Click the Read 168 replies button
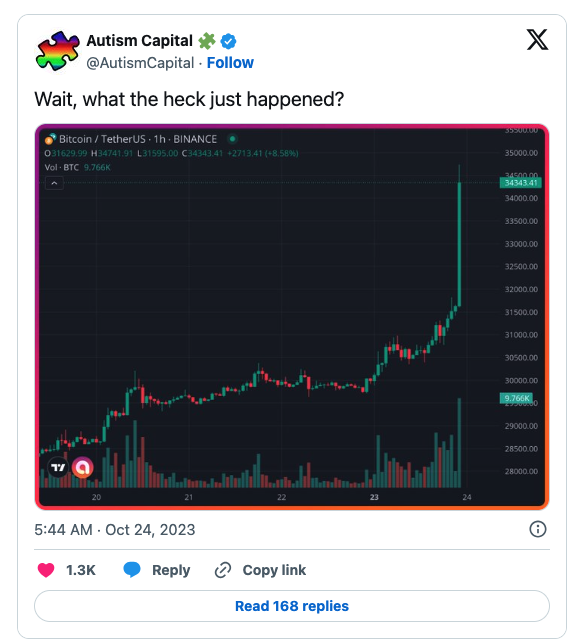577x644 pixels. click(292, 606)
